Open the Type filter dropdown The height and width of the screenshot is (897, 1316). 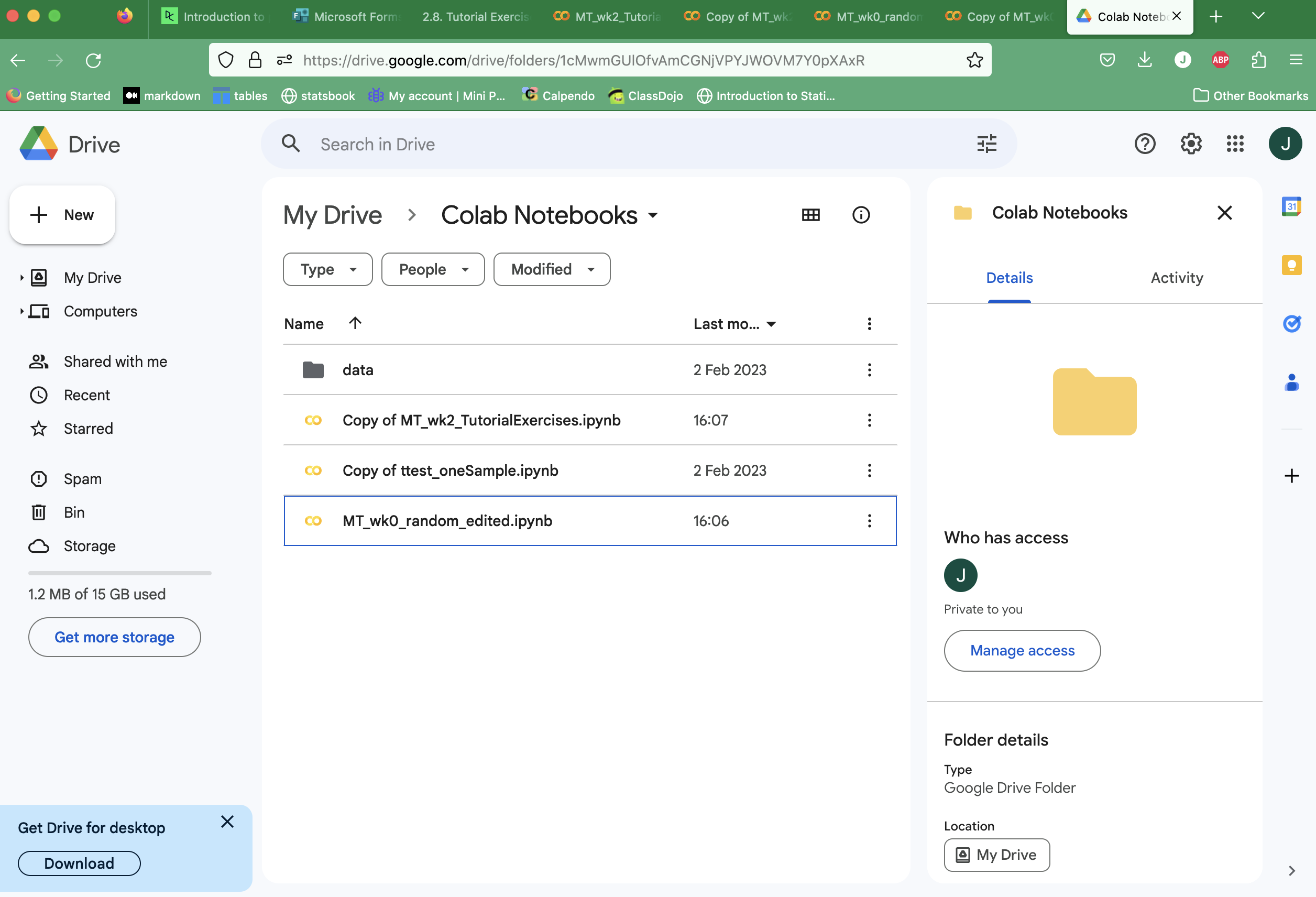[328, 269]
